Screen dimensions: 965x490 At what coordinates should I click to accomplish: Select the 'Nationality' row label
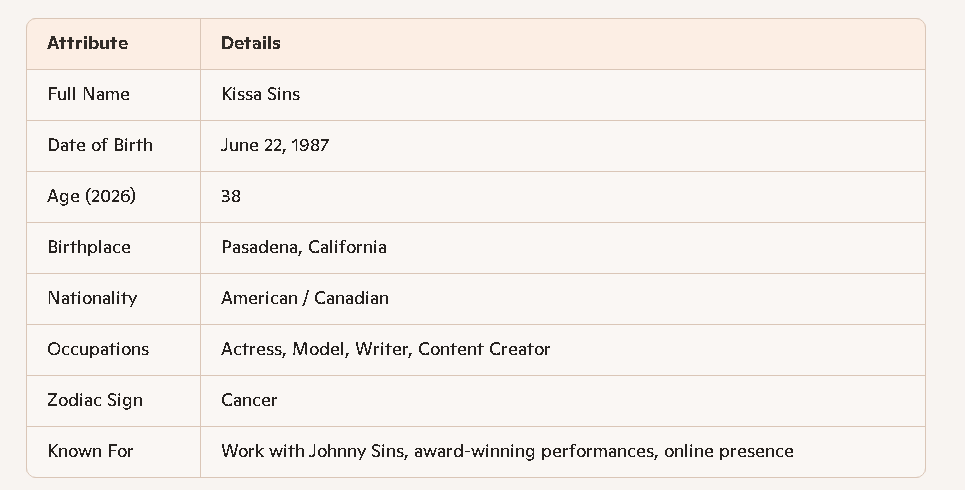click(x=92, y=298)
